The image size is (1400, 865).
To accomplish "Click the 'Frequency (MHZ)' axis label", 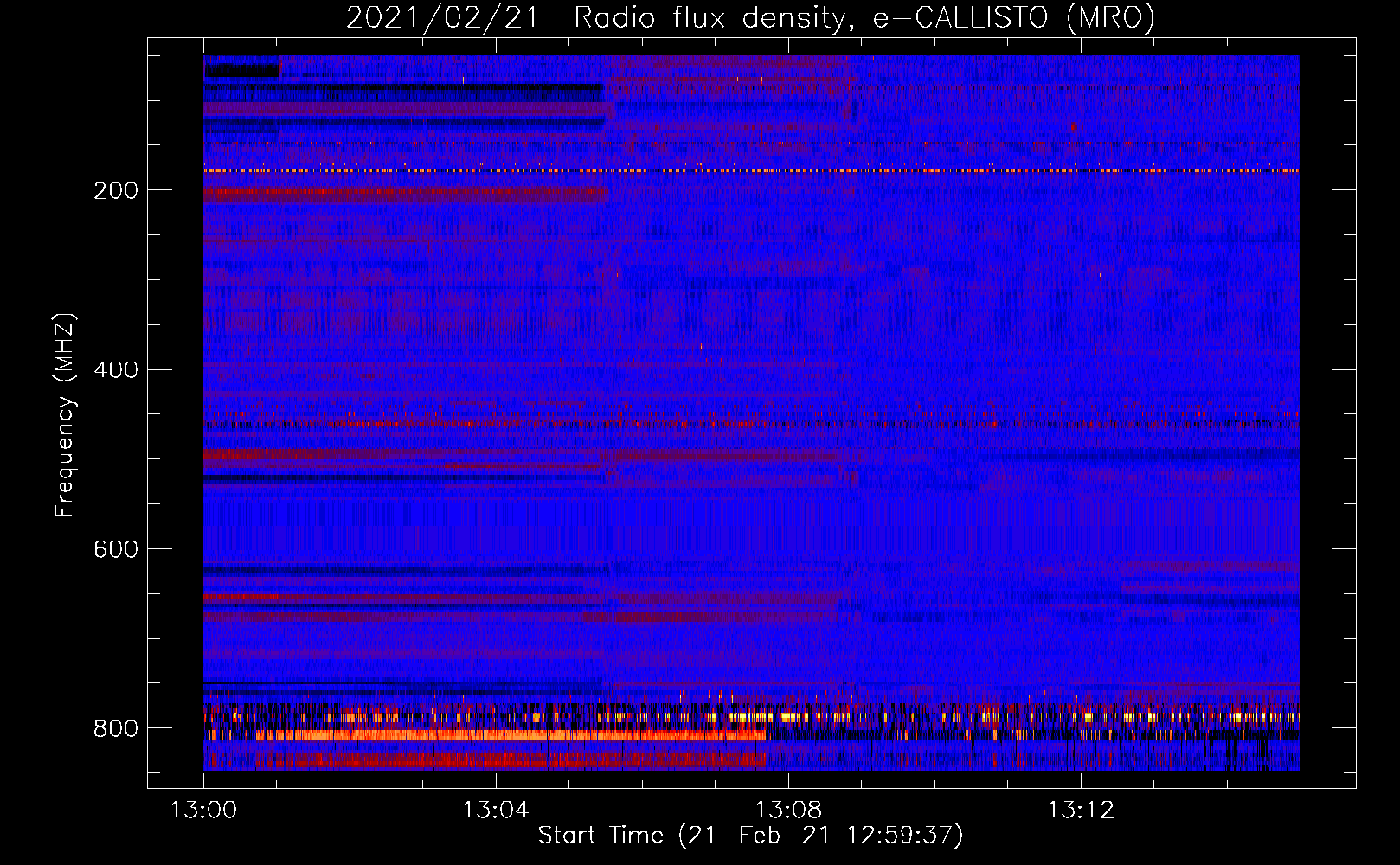I will pyautogui.click(x=65, y=414).
